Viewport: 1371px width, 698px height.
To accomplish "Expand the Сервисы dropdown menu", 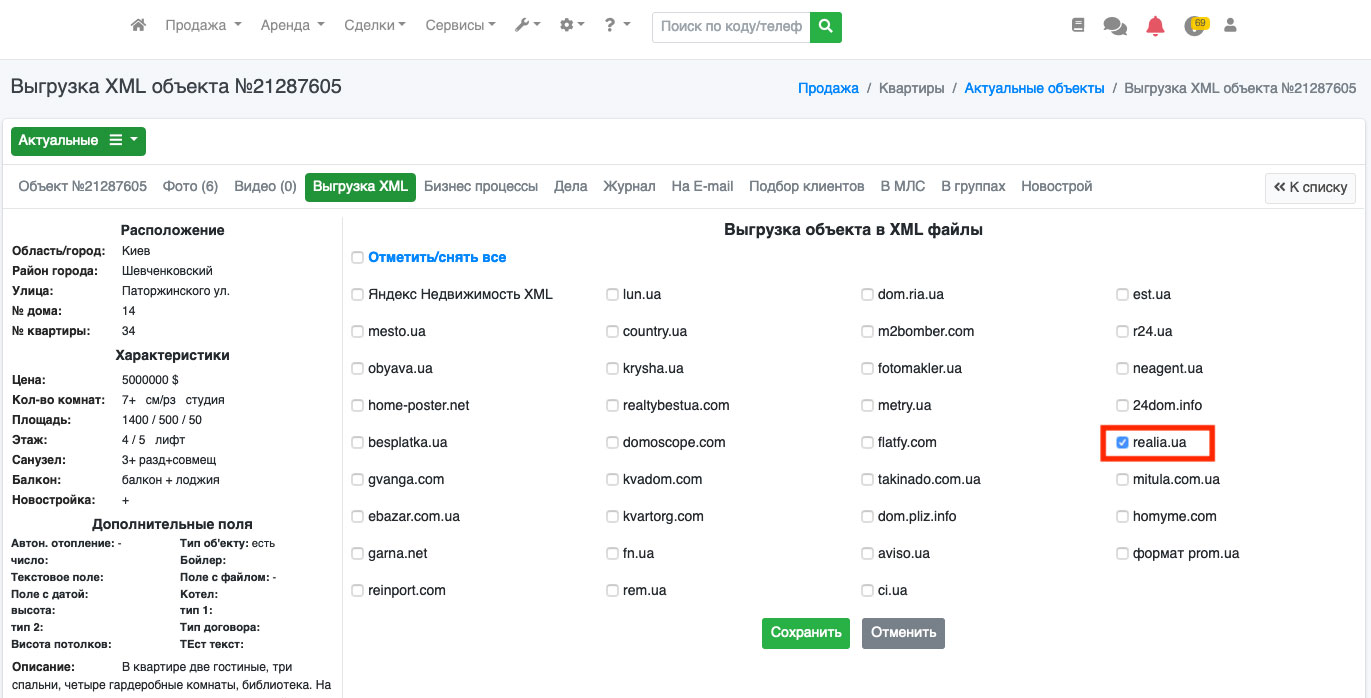I will (460, 26).
